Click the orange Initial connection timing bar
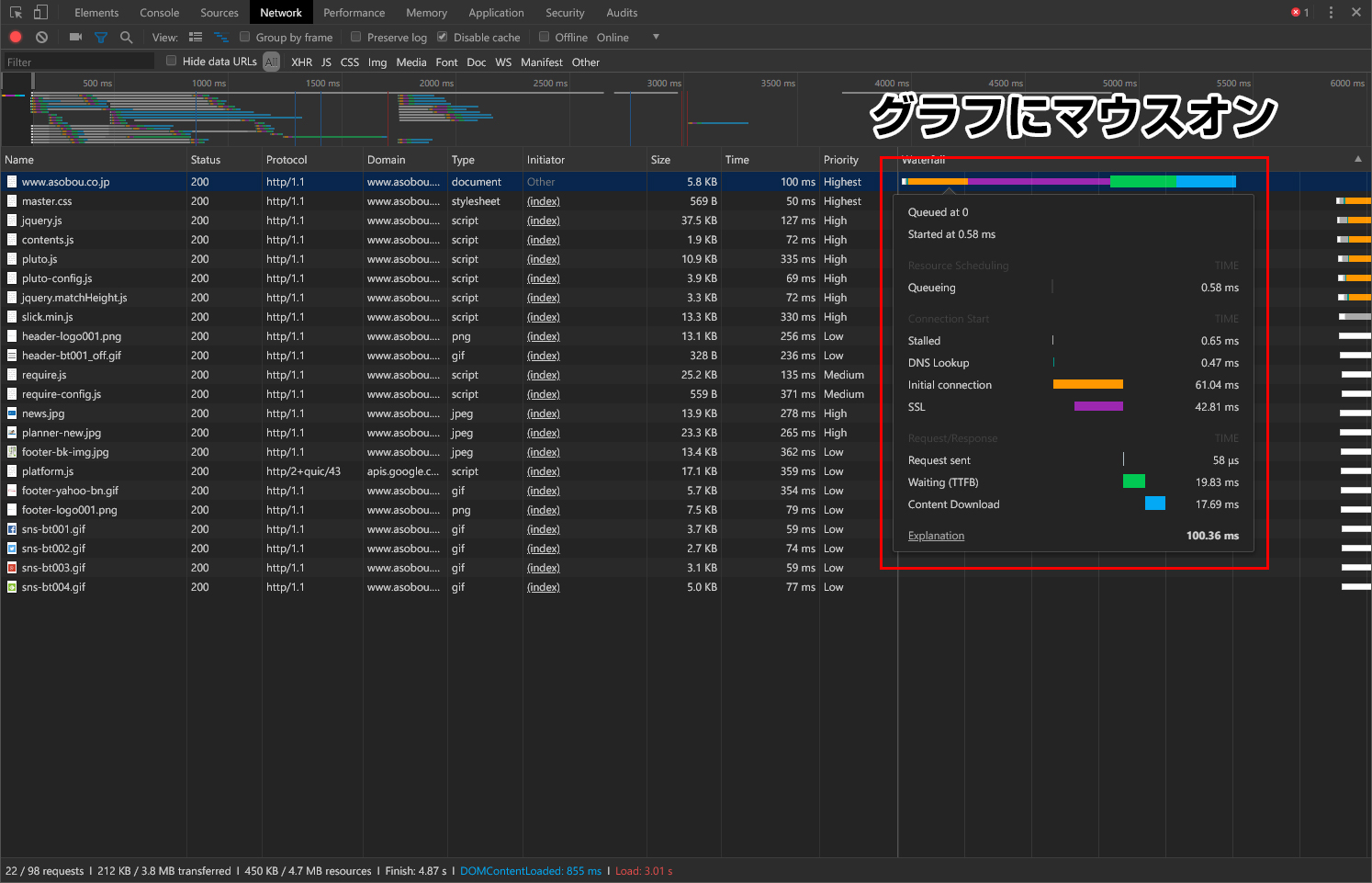Viewport: 1372px width, 883px height. click(x=1088, y=384)
